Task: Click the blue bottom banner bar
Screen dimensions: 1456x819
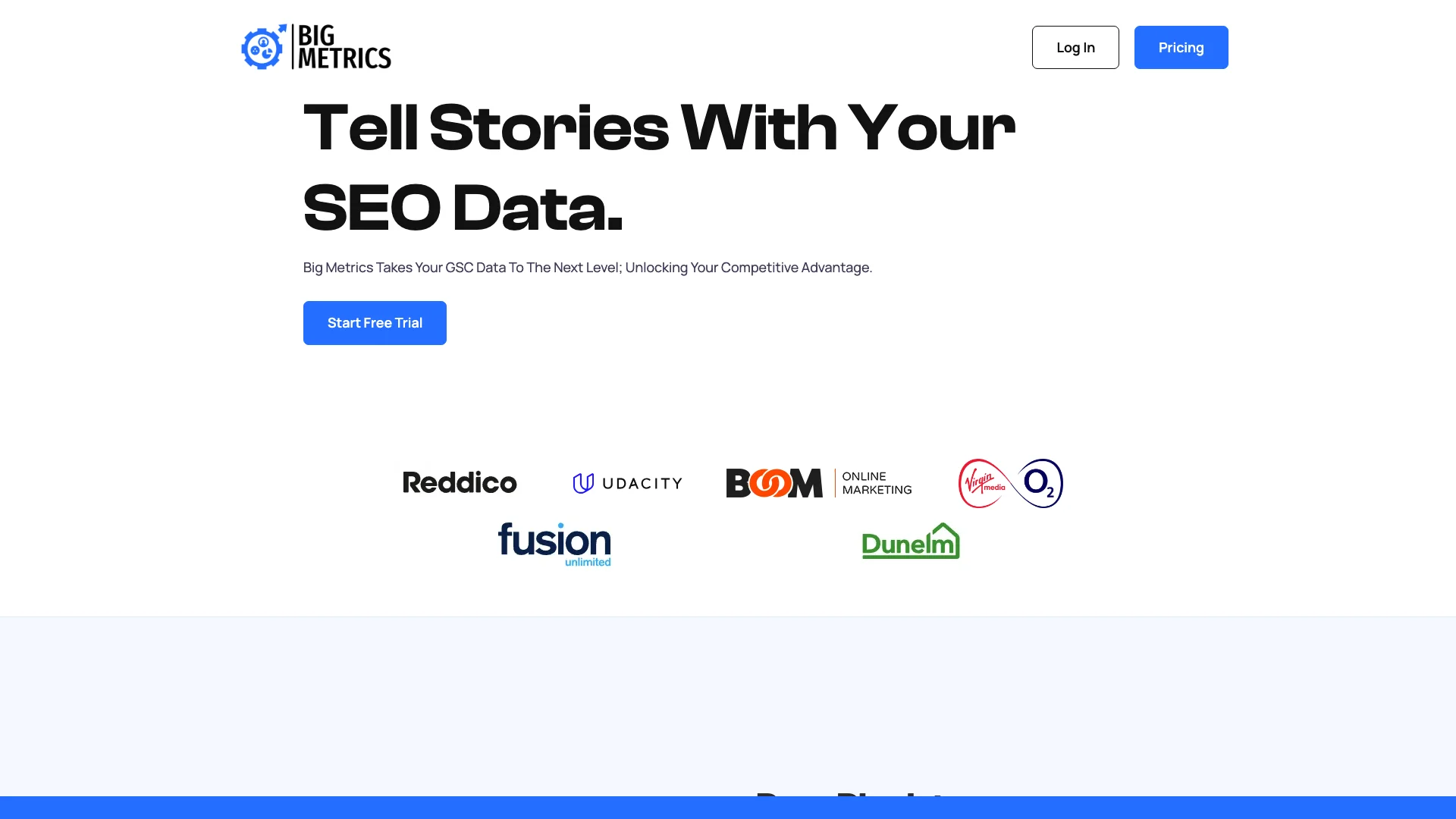Action: coord(728,807)
